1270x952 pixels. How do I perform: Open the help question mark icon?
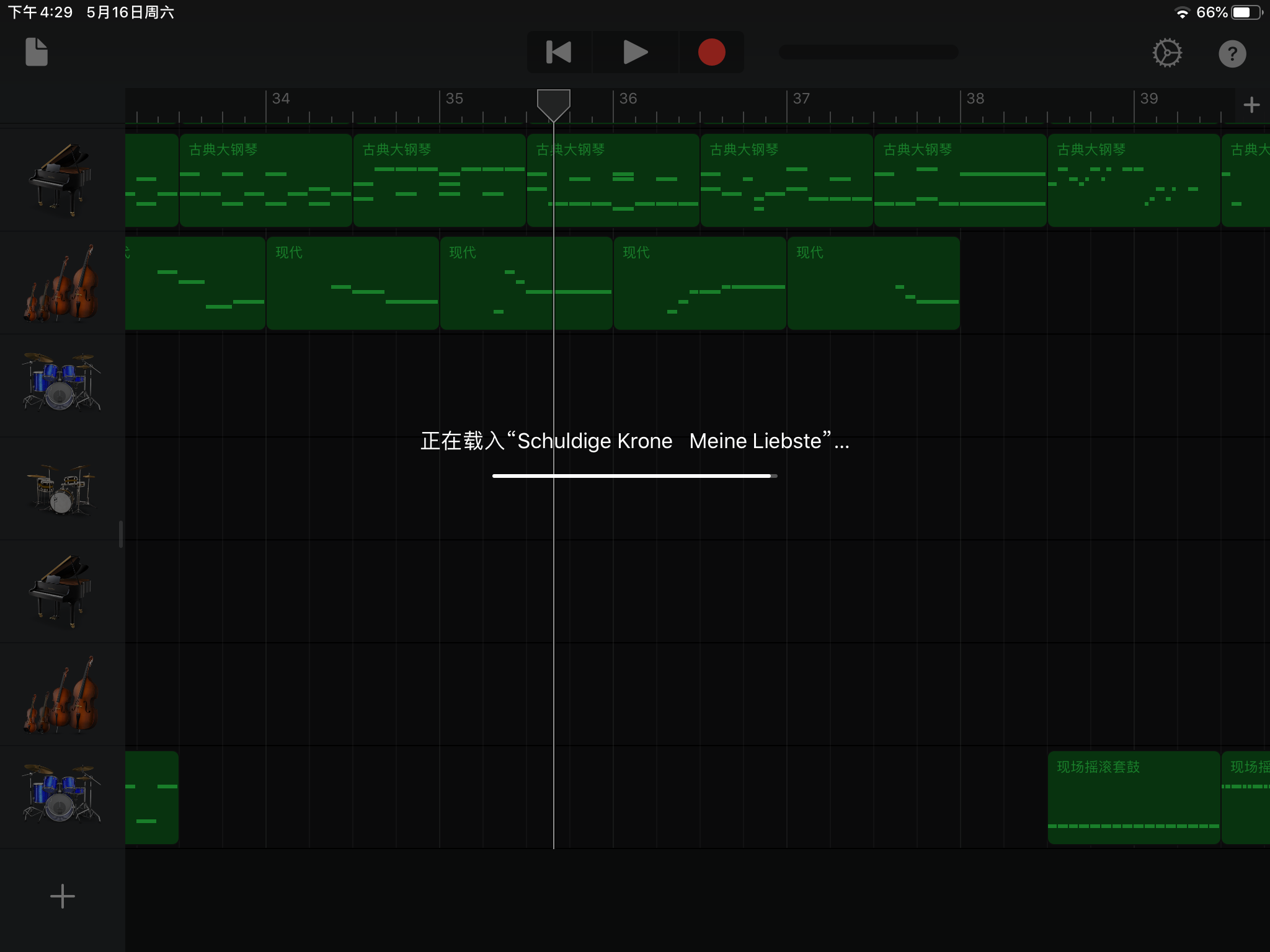pos(1232,54)
